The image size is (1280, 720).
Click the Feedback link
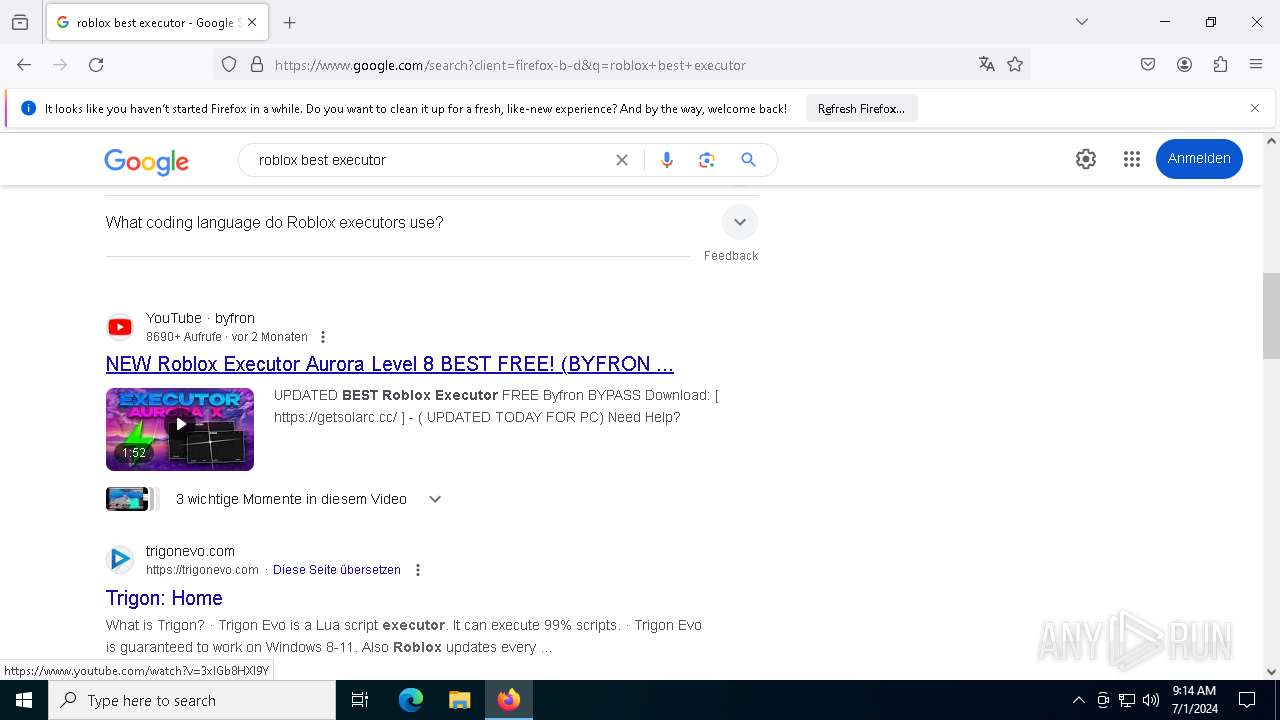pyautogui.click(x=731, y=256)
